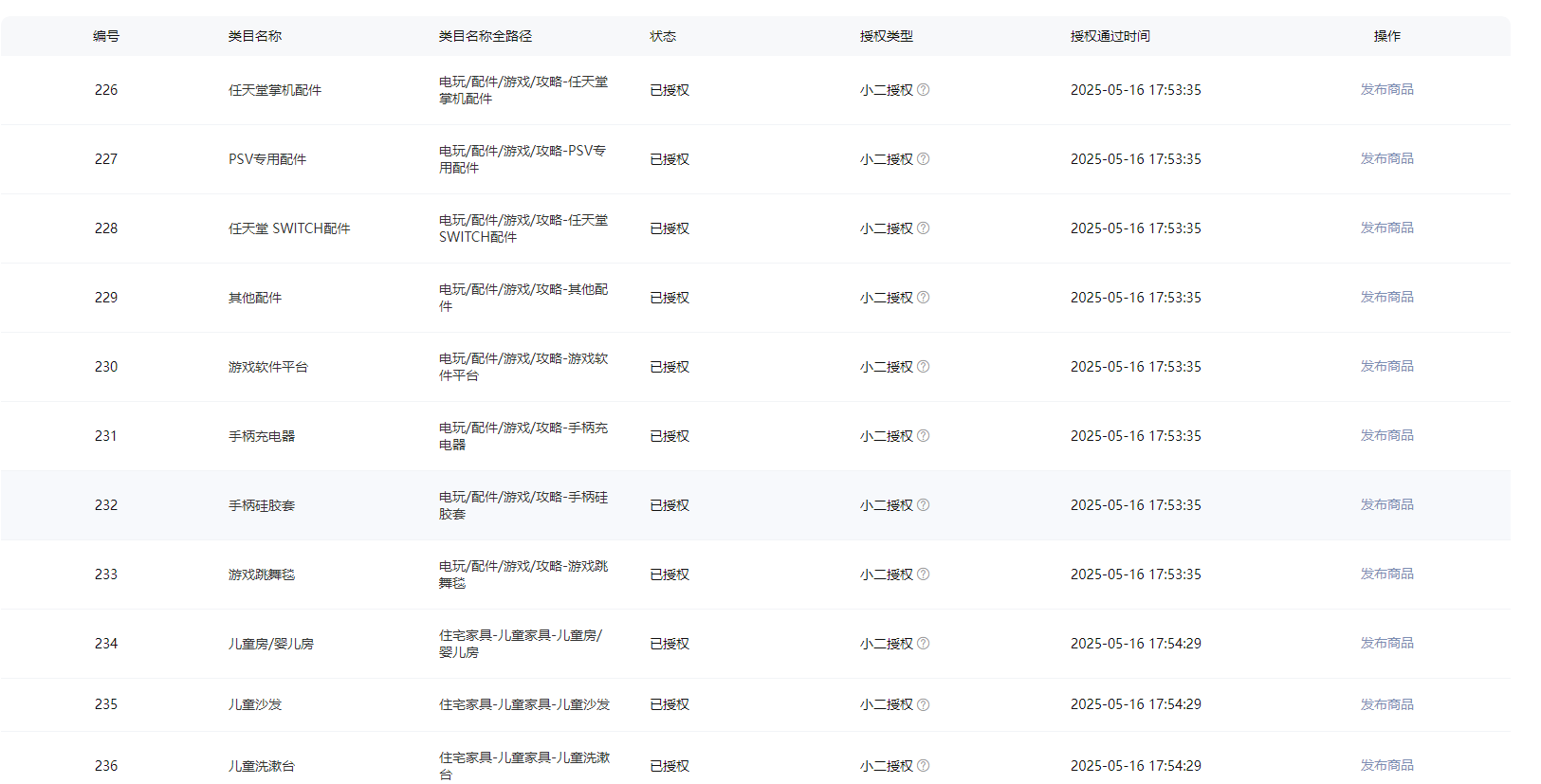This screenshot has width=1541, height=784.
Task: Click 发布商品 for PSV专用配件
Action: 1386,158
